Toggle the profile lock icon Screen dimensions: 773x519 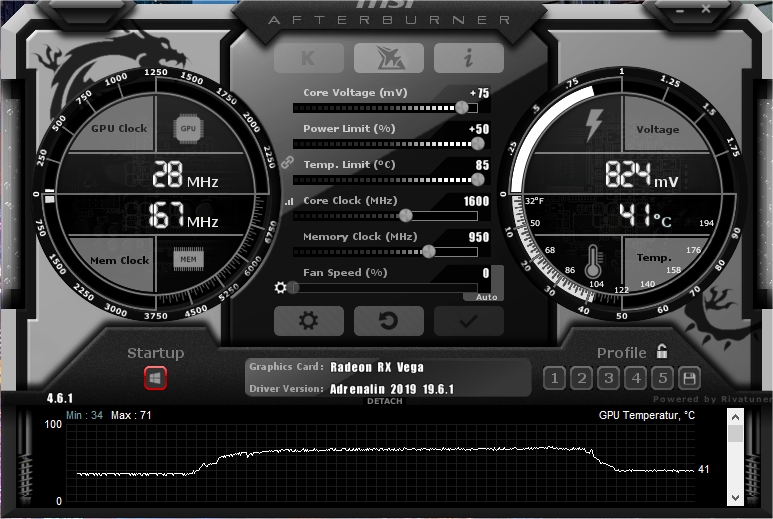point(662,351)
